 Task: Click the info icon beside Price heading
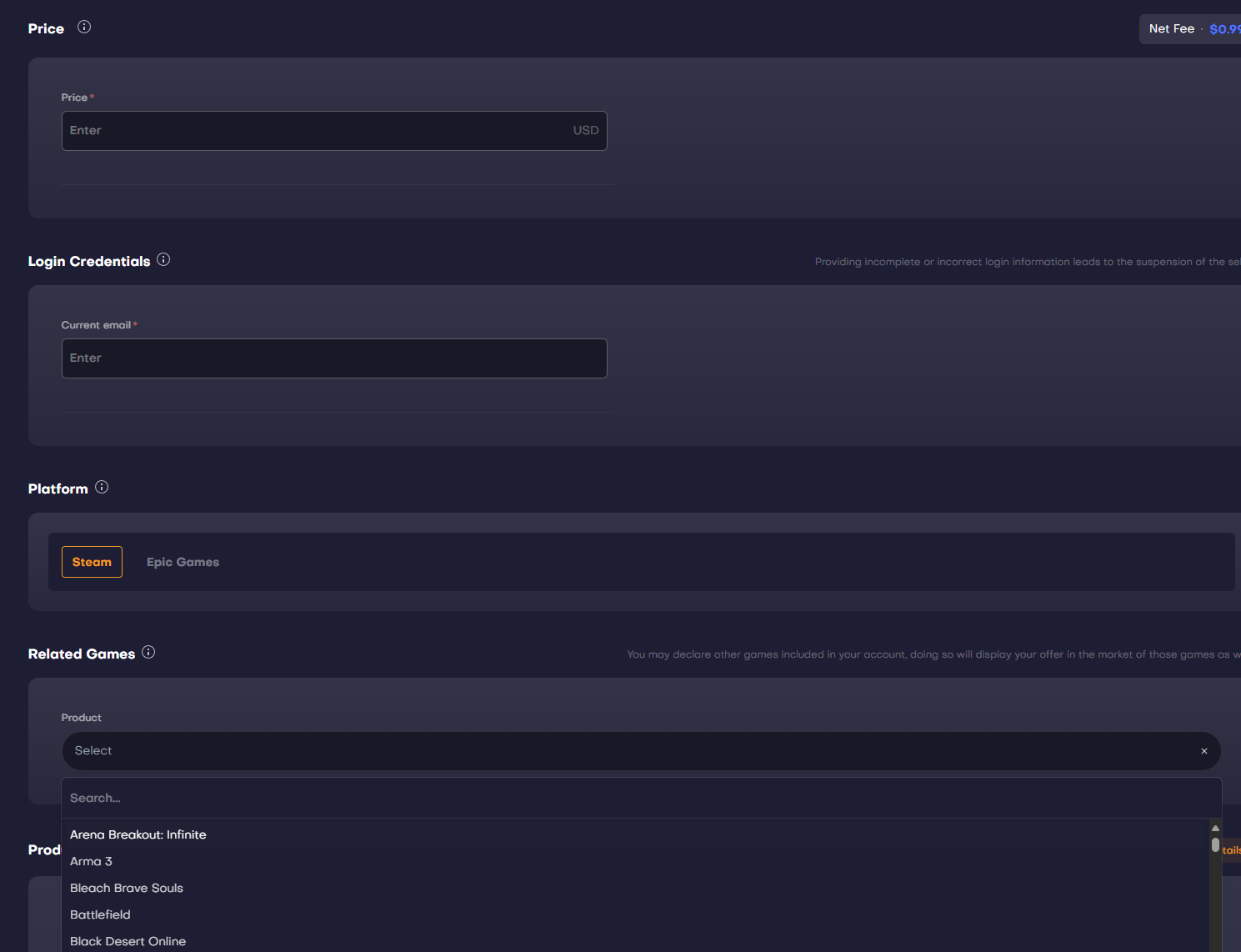[x=84, y=27]
